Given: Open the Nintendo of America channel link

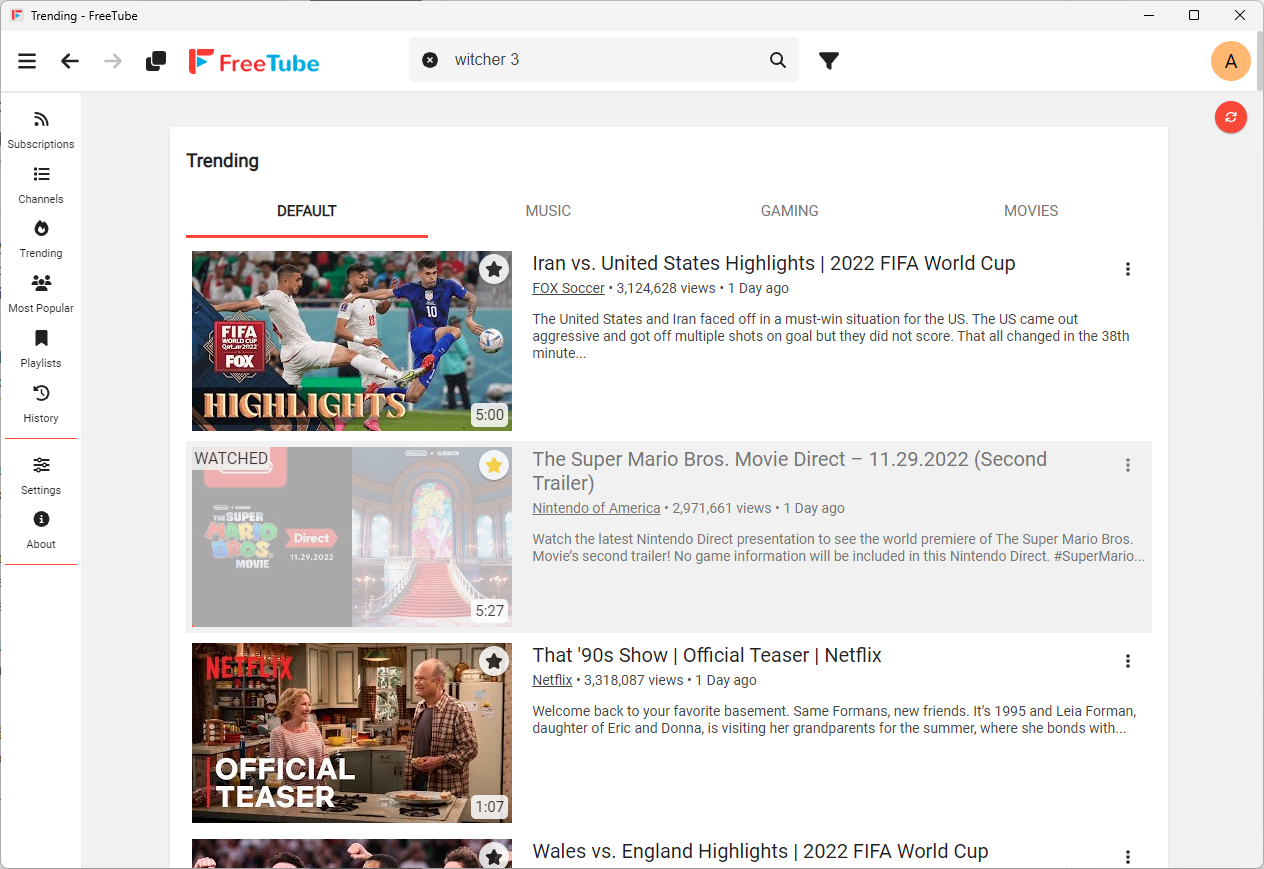Looking at the screenshot, I should tap(596, 508).
